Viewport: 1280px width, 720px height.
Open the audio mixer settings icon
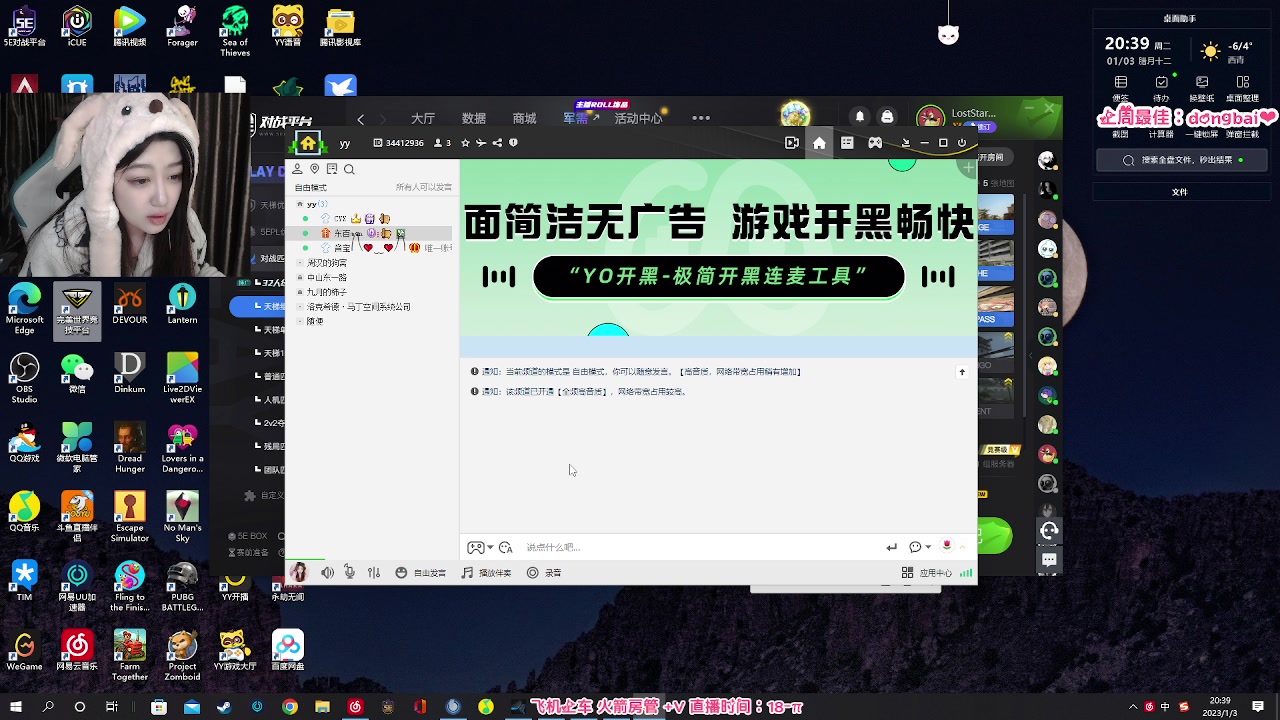pos(374,573)
